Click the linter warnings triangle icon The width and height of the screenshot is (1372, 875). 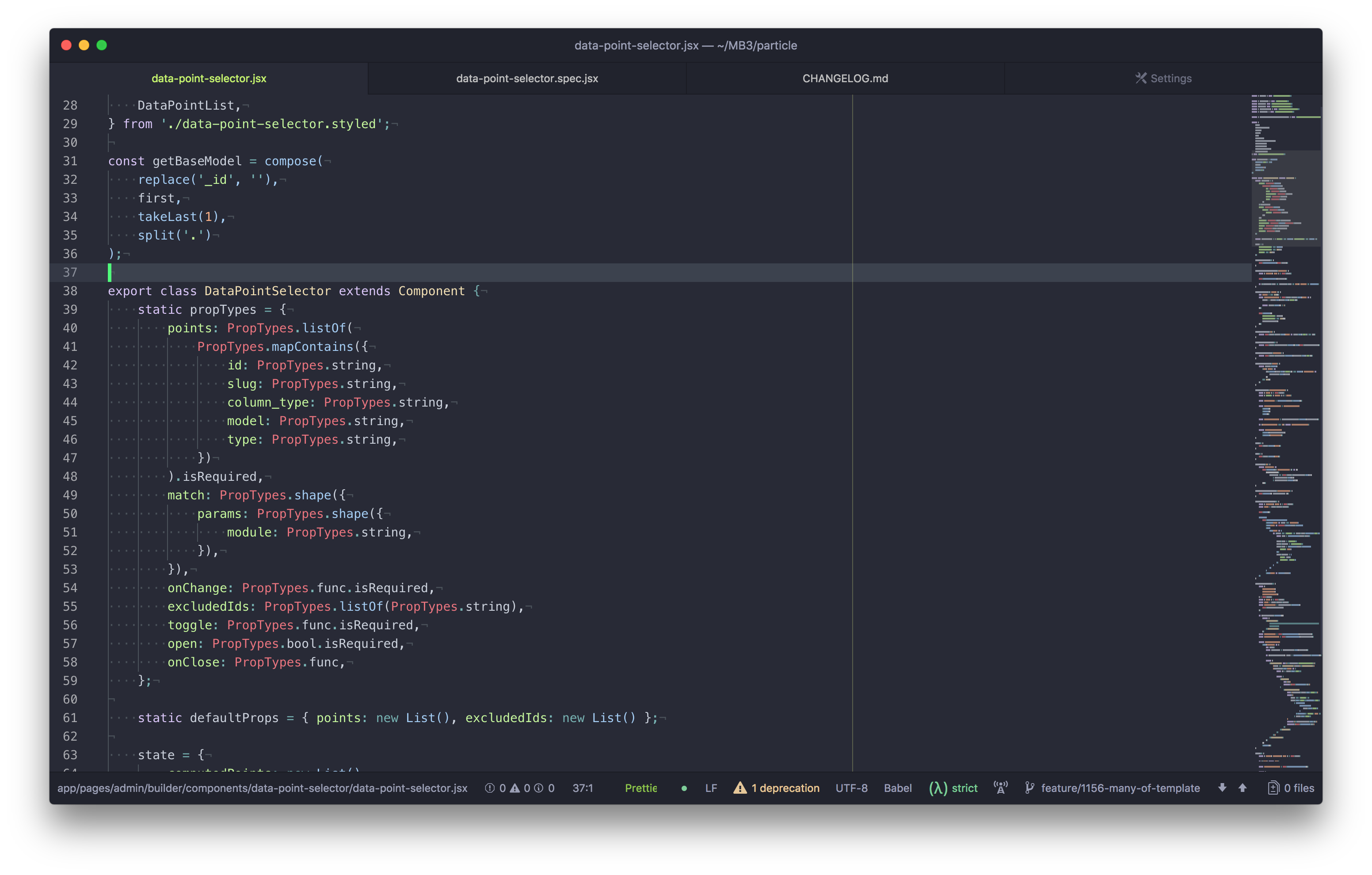click(514, 788)
